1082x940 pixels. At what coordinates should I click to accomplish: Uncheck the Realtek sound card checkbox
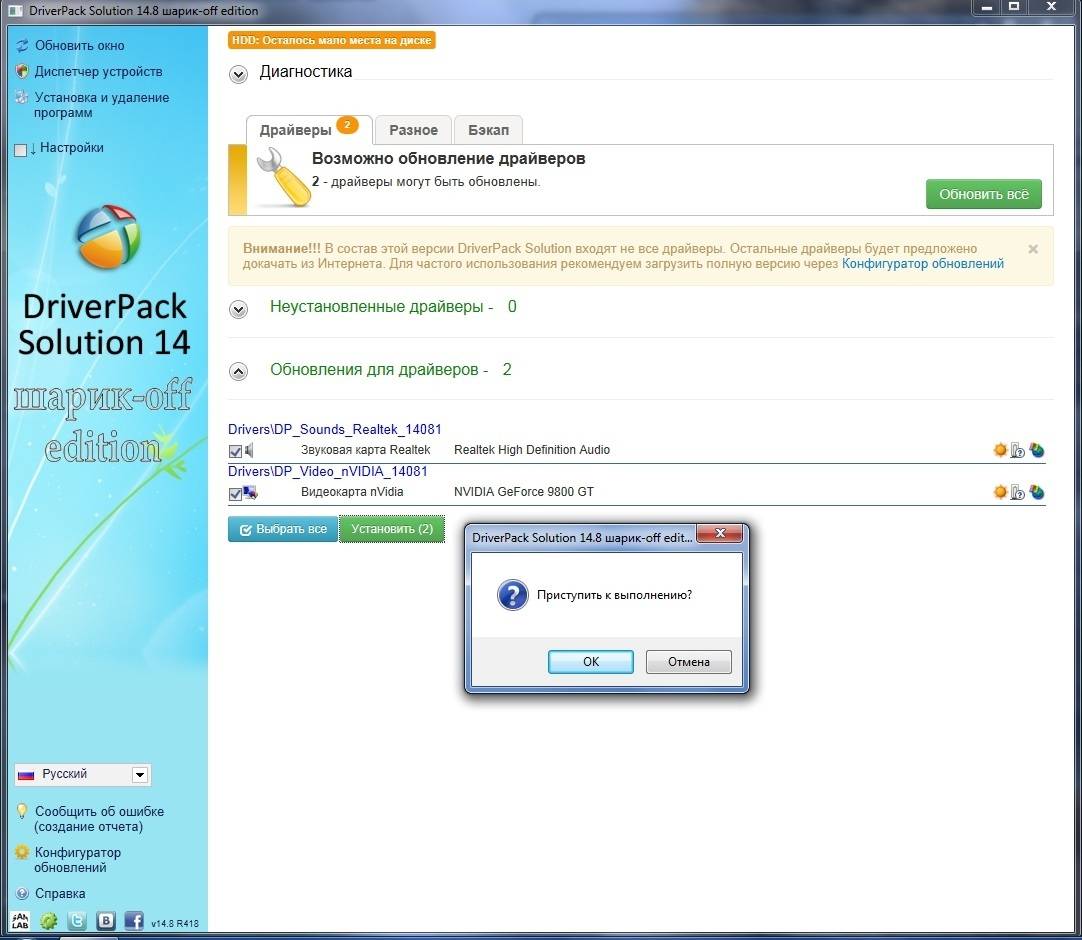pyautogui.click(x=235, y=451)
